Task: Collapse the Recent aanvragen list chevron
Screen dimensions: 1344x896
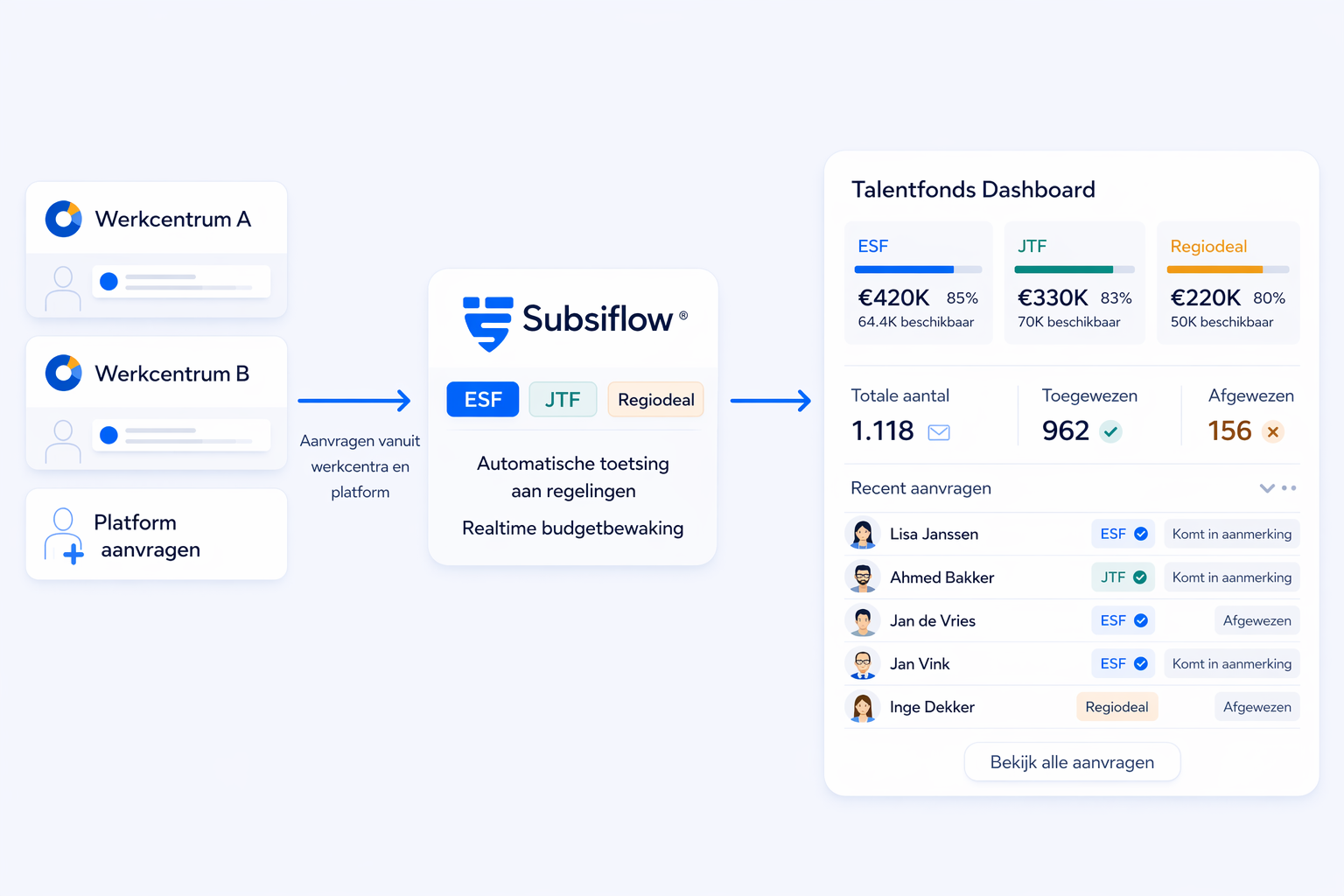Action: tap(1267, 488)
